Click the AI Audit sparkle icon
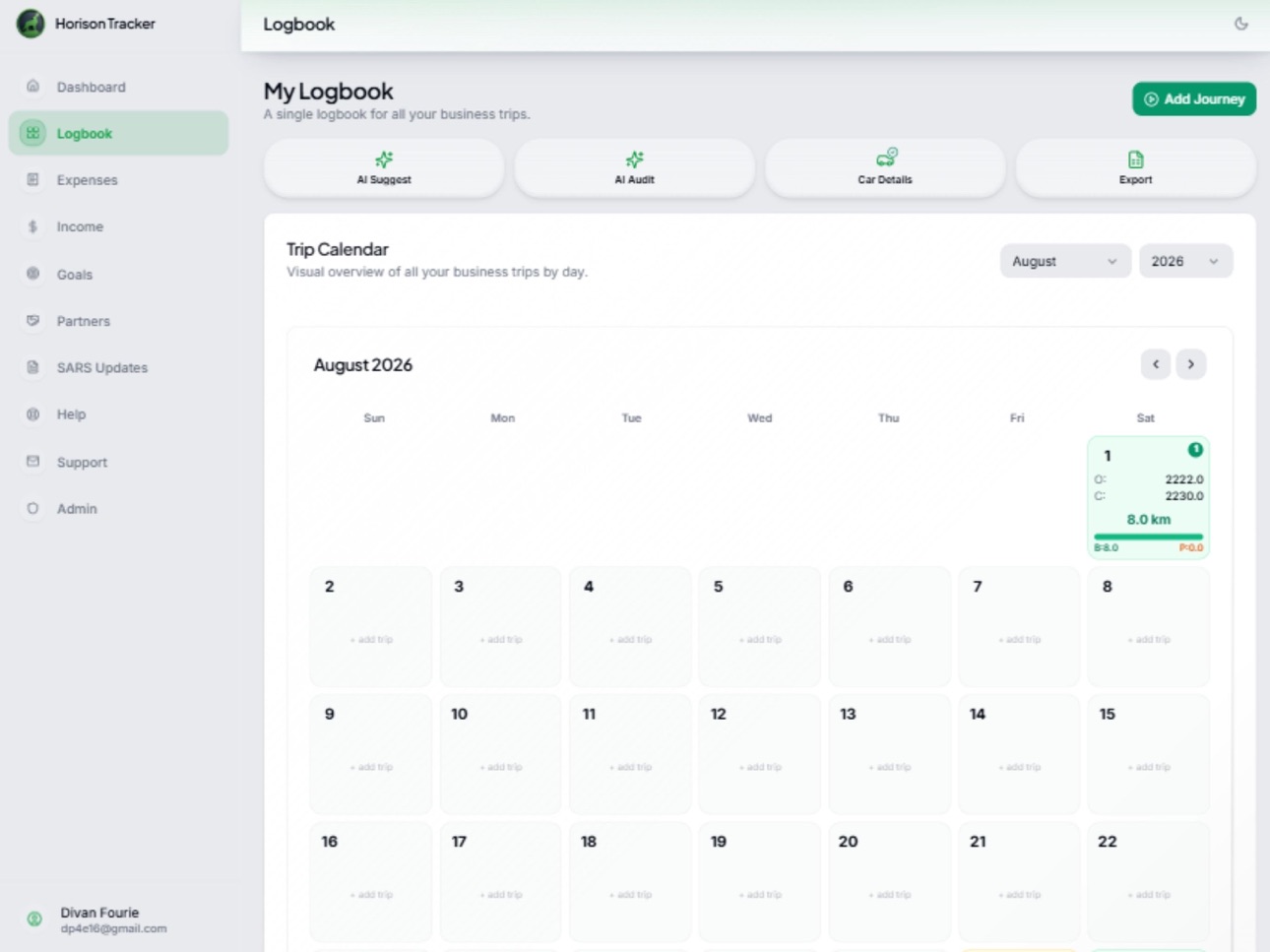Viewport: 1270px width, 952px height. coord(635,159)
